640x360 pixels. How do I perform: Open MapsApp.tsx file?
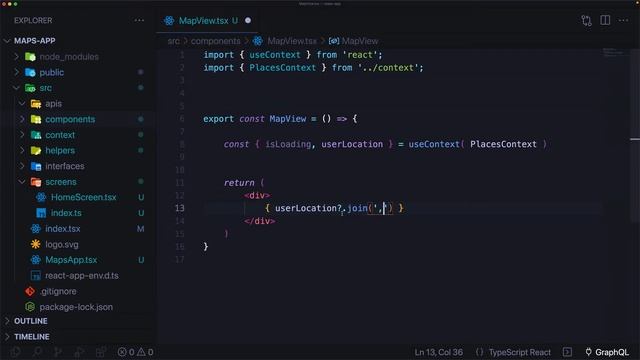pos(71,260)
